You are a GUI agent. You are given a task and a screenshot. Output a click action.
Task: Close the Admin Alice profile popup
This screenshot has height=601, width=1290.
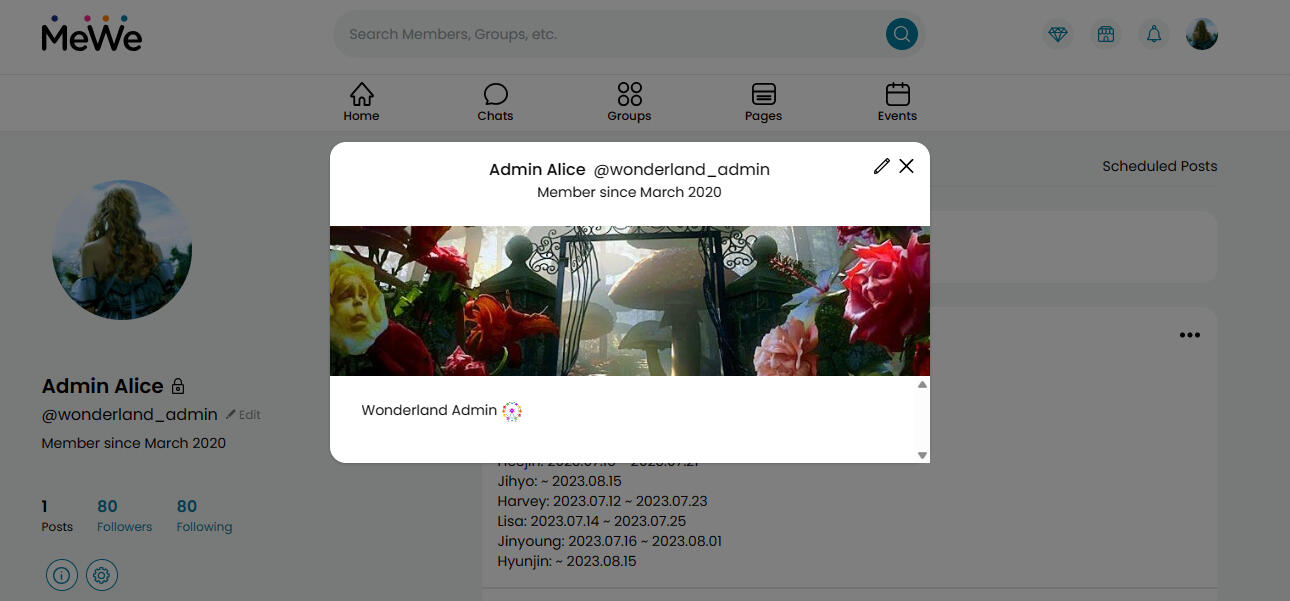[x=906, y=166]
